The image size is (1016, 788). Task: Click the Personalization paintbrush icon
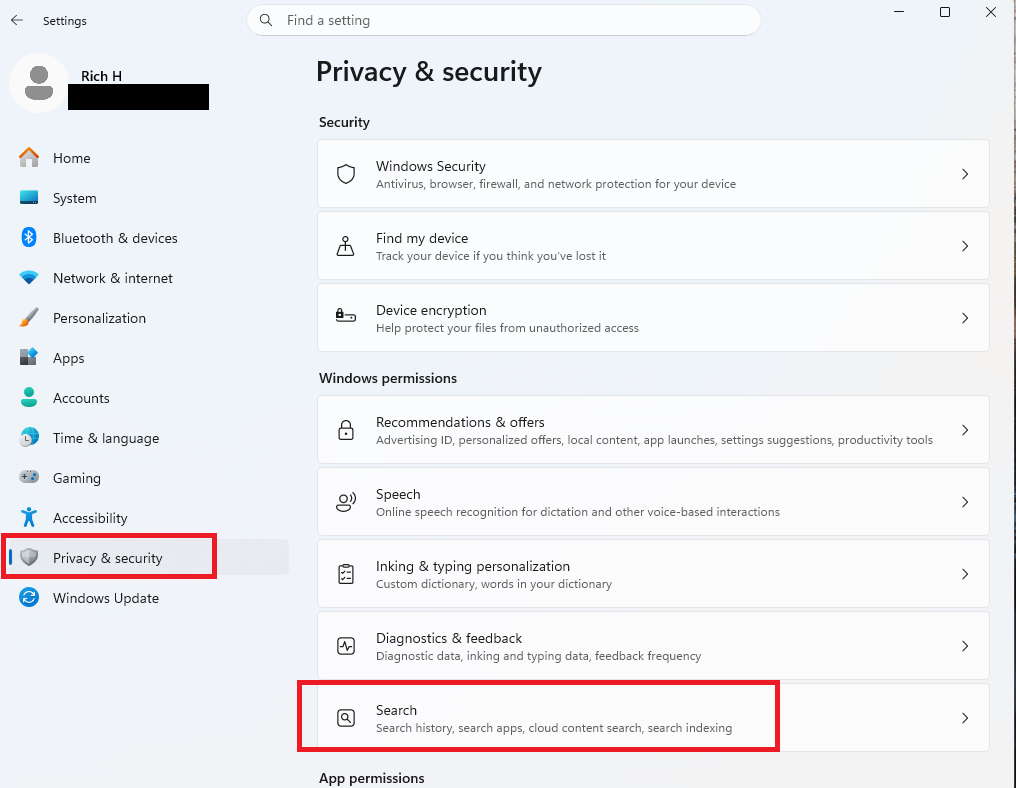[29, 318]
